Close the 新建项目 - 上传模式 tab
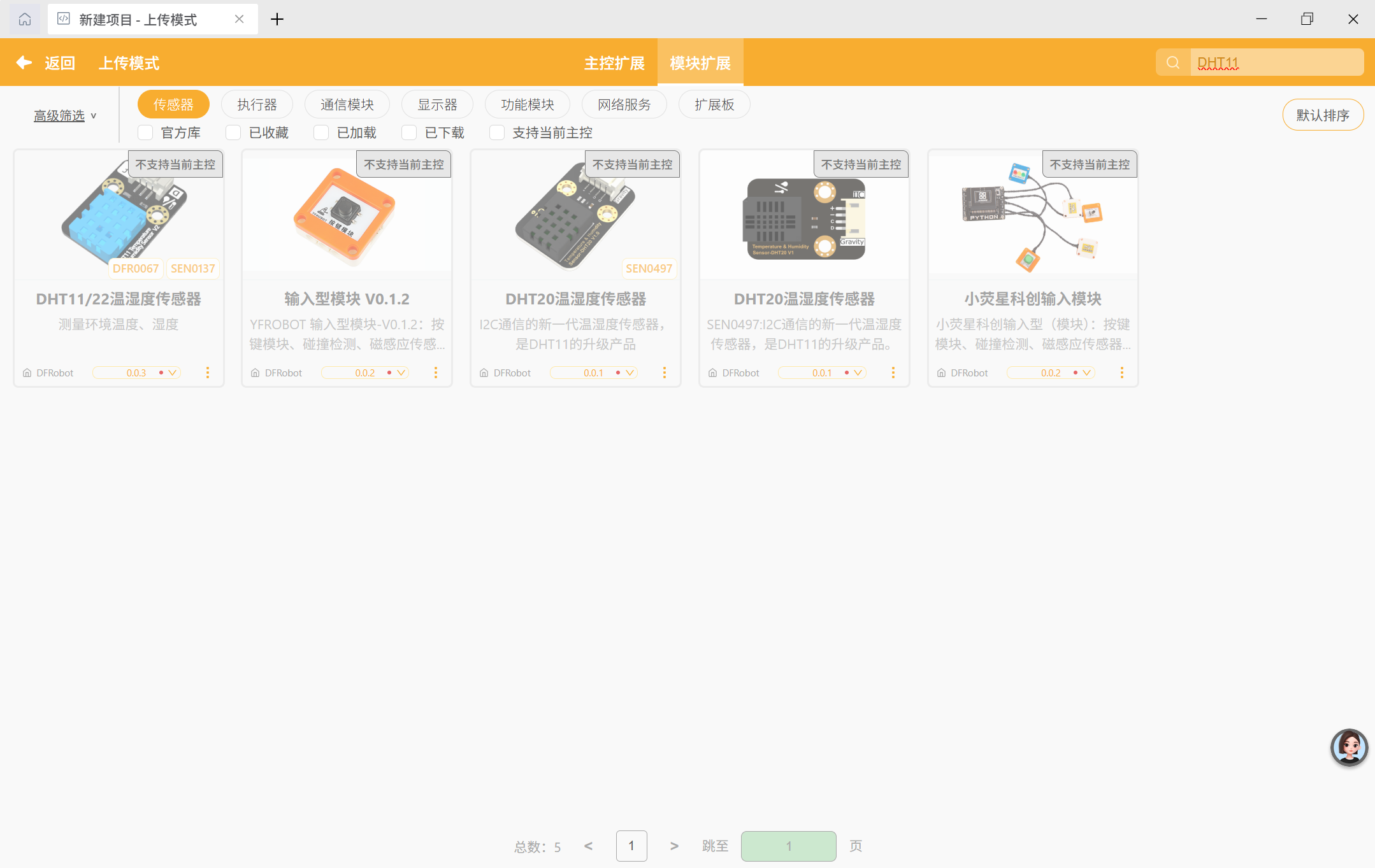This screenshot has width=1375, height=868. coord(240,19)
